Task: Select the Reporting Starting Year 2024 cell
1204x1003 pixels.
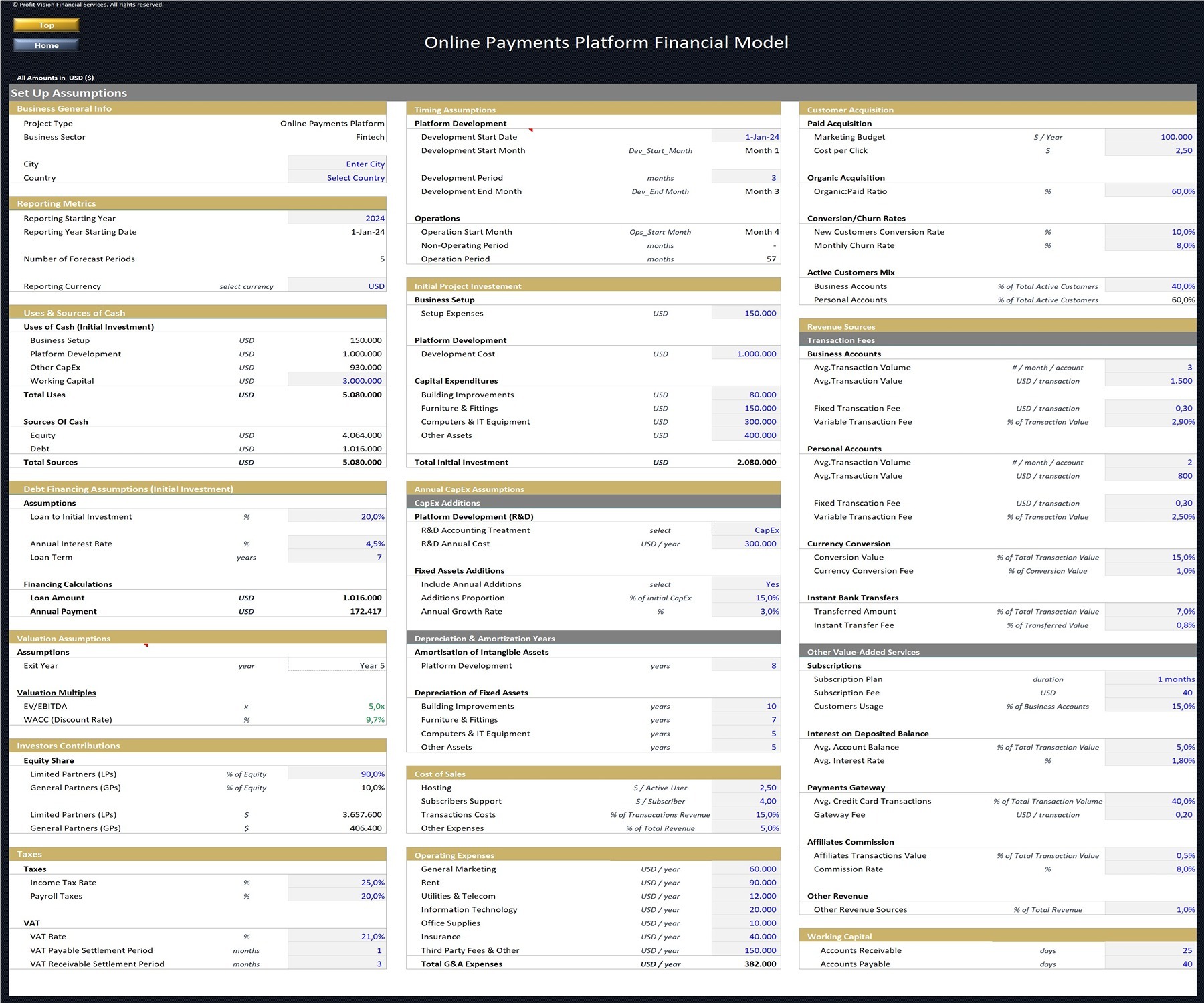Action: click(337, 219)
